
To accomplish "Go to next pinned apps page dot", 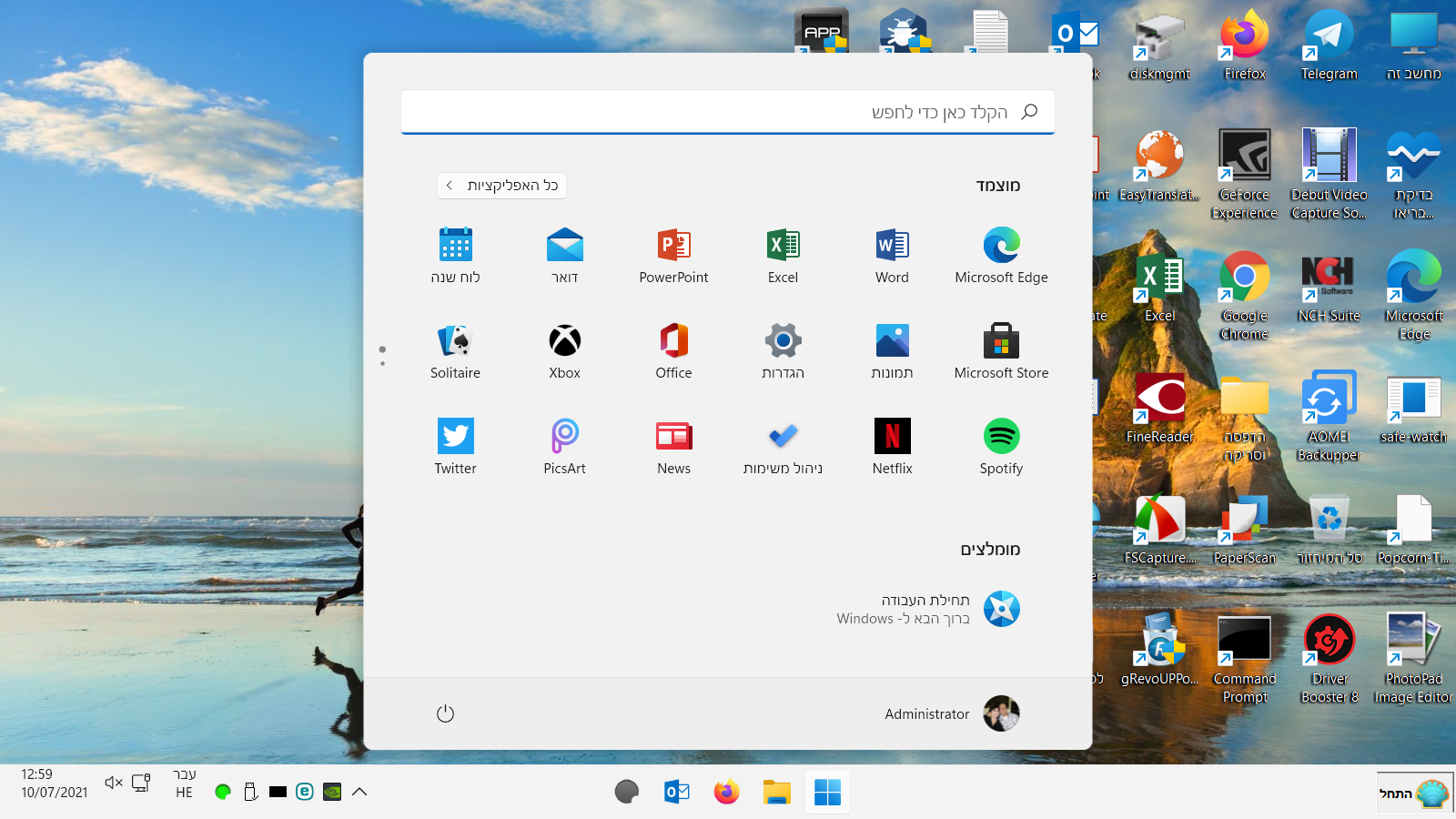I will click(382, 364).
